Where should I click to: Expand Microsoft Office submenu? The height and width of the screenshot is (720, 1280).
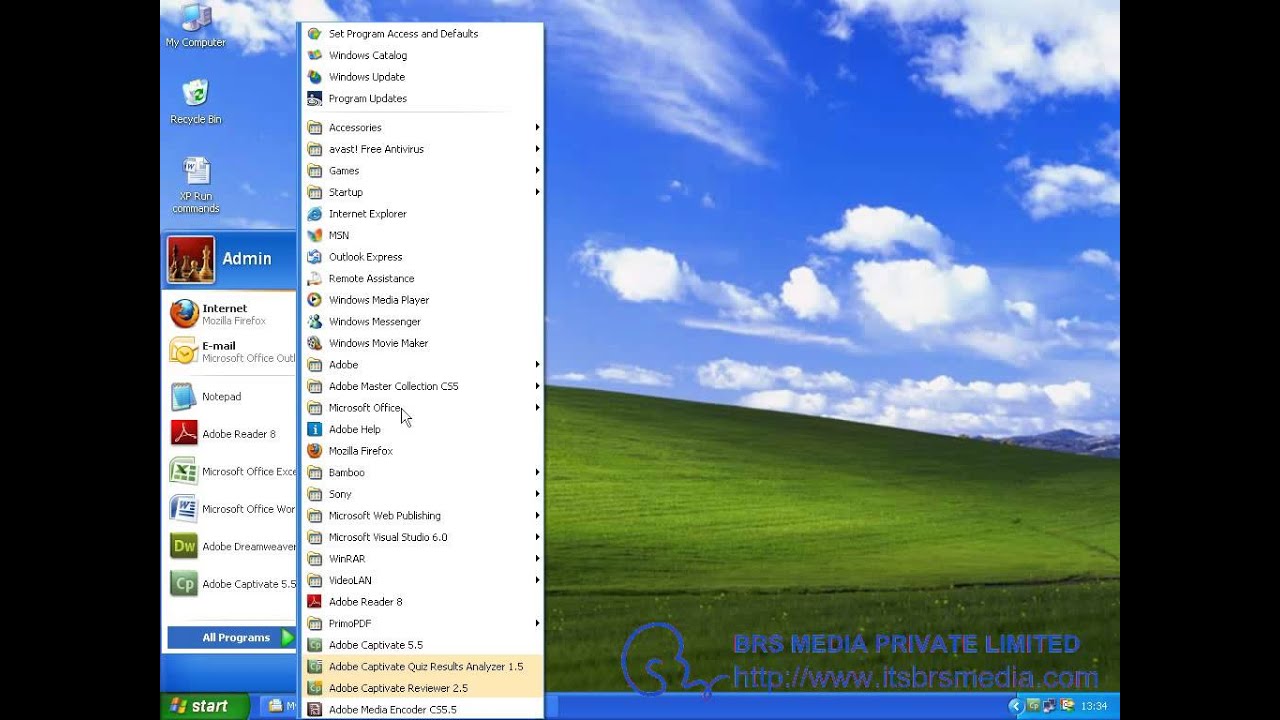422,407
